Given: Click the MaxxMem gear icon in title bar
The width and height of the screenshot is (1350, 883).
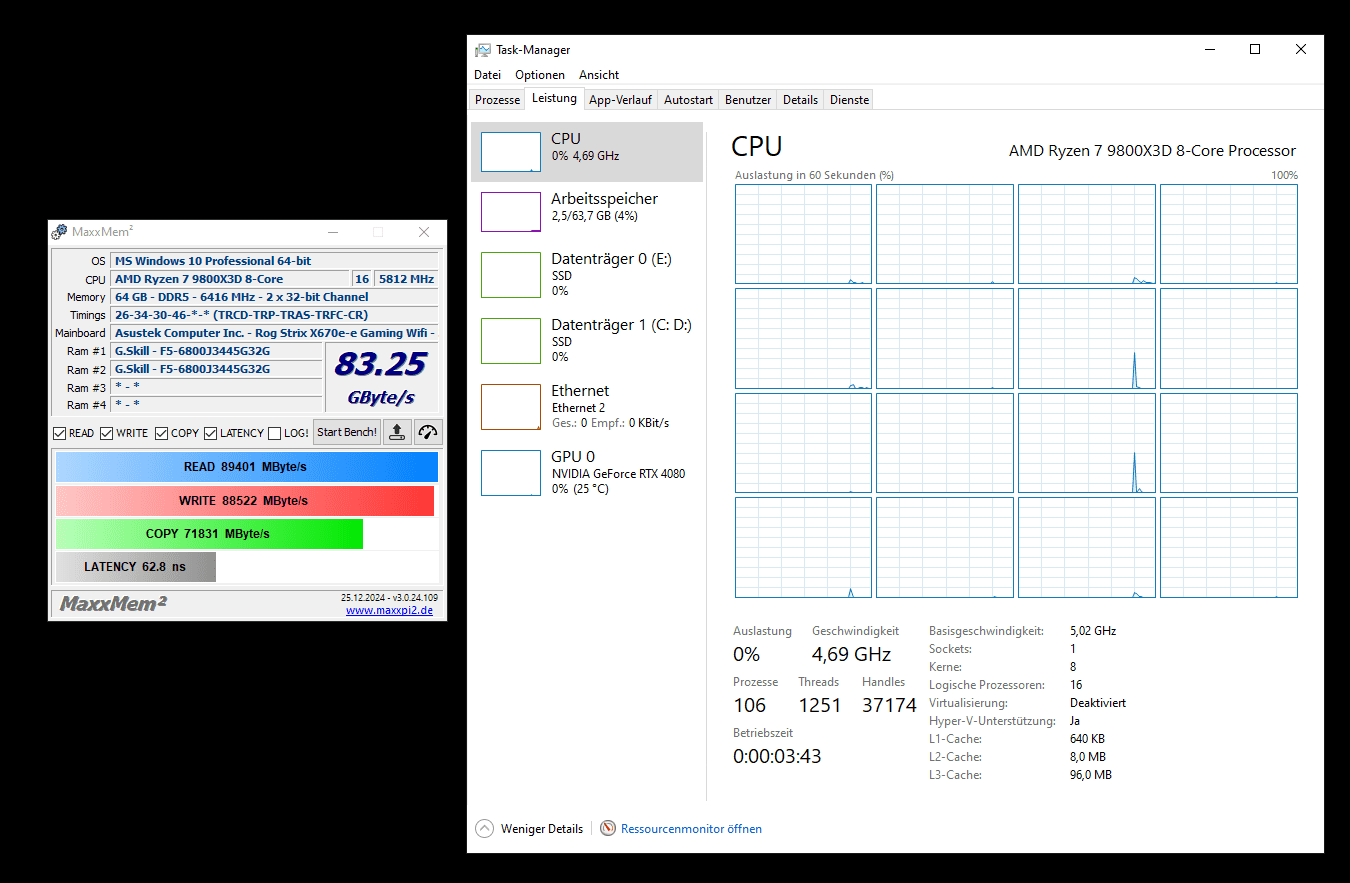Looking at the screenshot, I should click(60, 232).
